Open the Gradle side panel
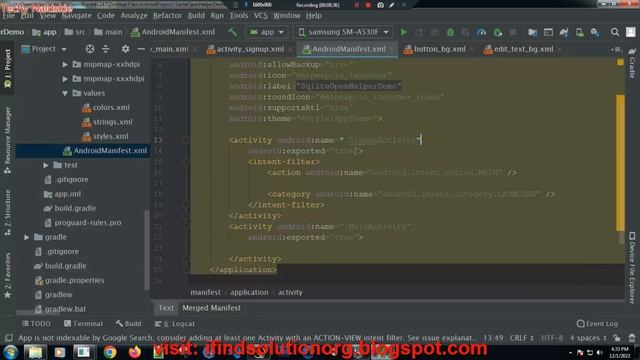 [x=632, y=63]
